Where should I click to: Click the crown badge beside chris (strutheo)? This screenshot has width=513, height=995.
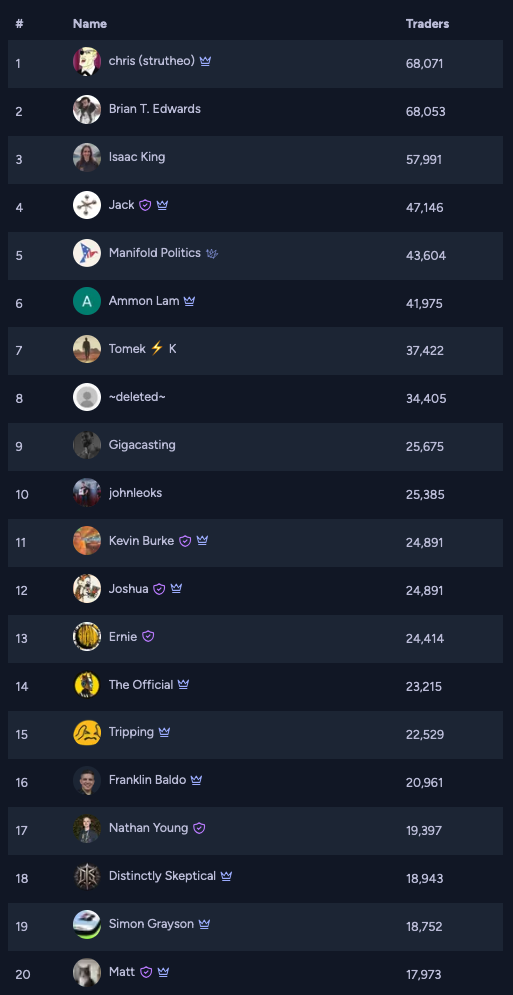(205, 62)
